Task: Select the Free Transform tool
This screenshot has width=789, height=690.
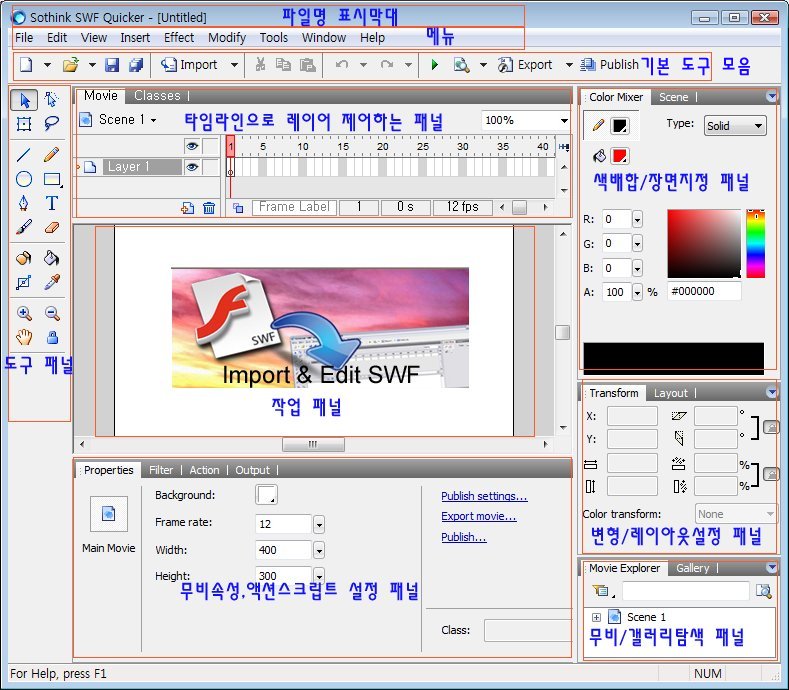Action: [24, 124]
